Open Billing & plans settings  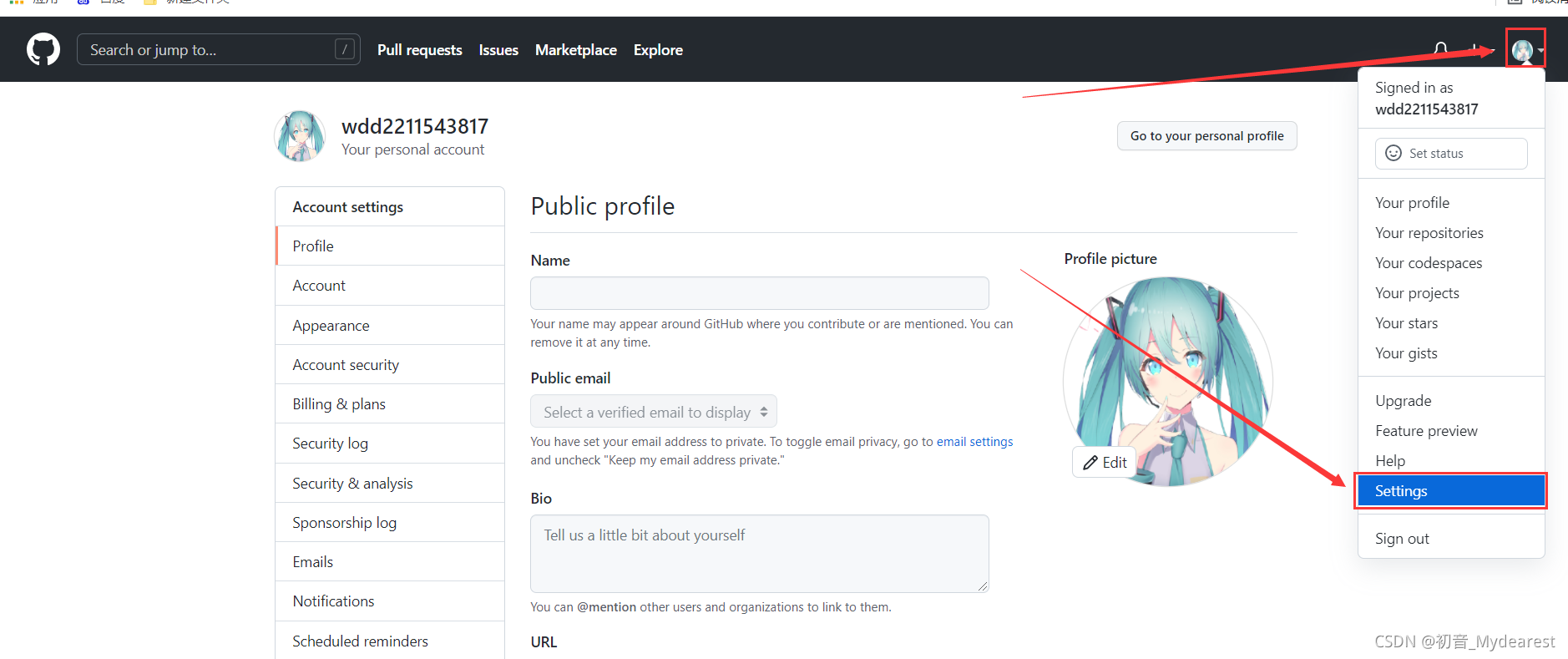[x=390, y=404]
